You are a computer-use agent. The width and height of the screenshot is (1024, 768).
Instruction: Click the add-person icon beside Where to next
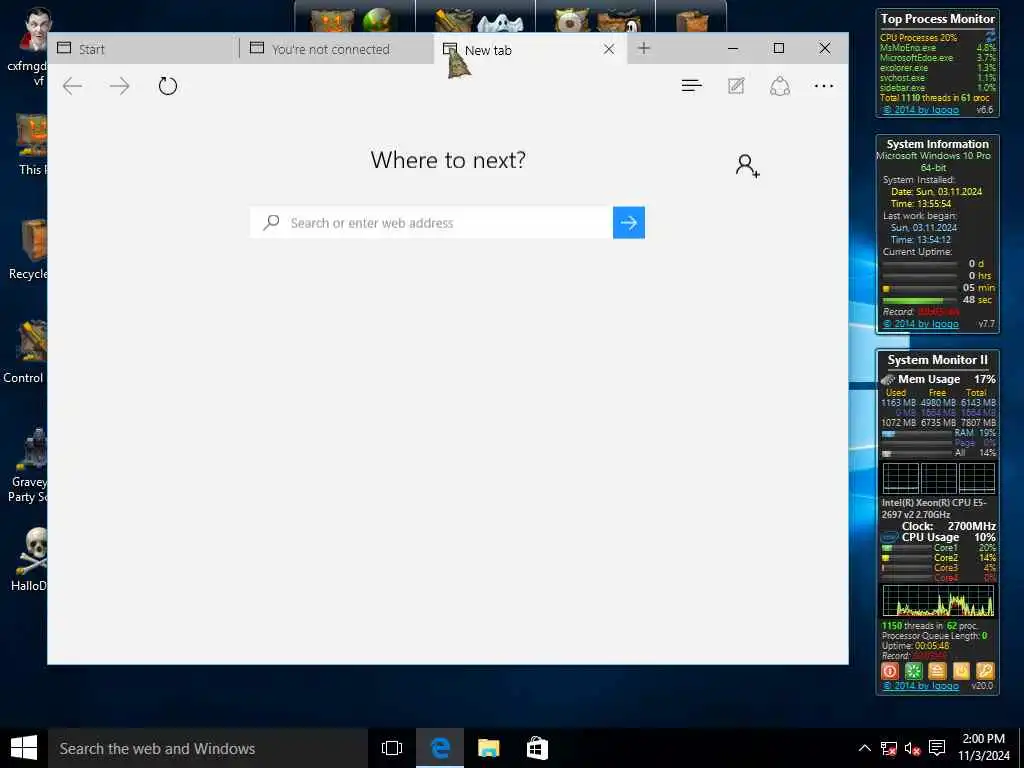tap(747, 165)
